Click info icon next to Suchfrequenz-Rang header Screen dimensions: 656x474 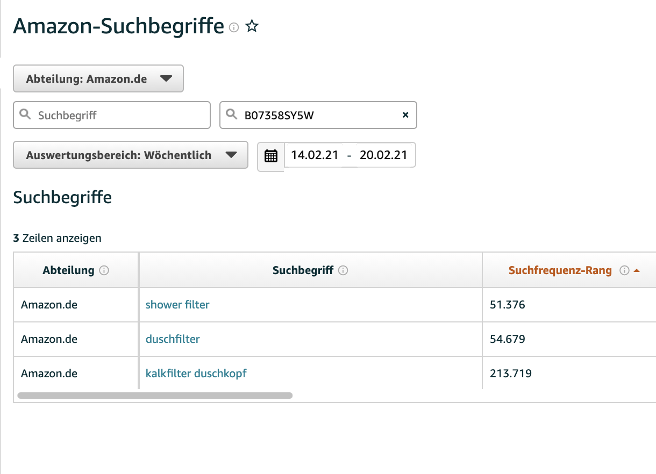click(x=624, y=270)
